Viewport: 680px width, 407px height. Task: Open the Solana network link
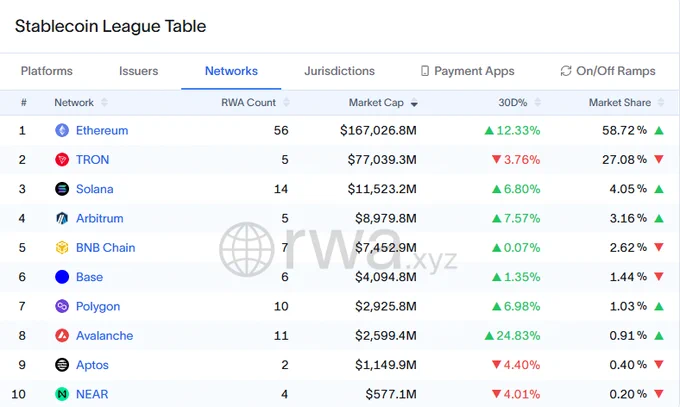pos(95,189)
